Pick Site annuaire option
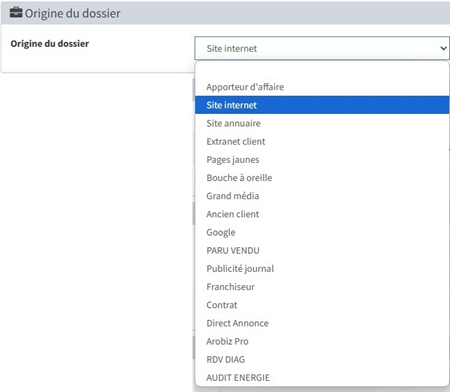This screenshot has width=450, height=392. [322, 123]
